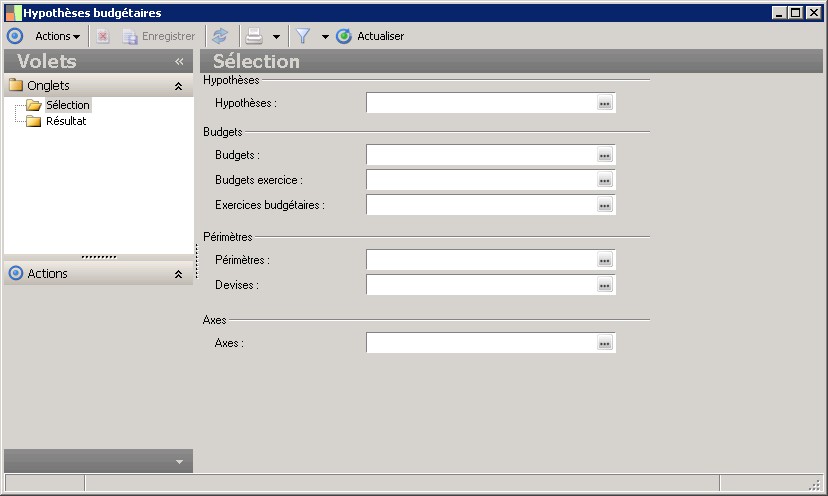Click the Volets panel title
The image size is (828, 496).
[47, 61]
